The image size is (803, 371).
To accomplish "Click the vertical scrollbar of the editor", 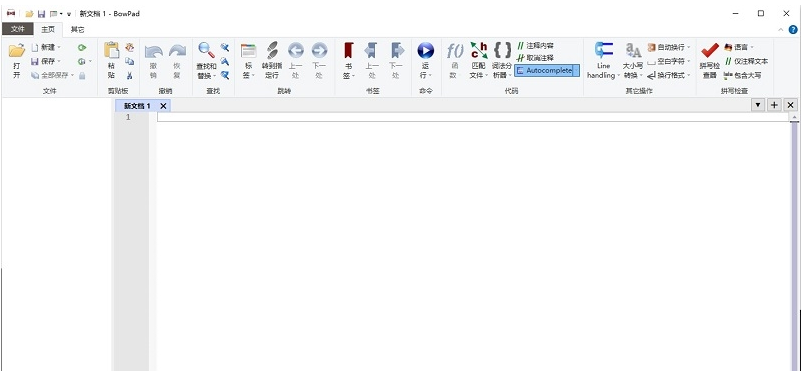I will 794,241.
